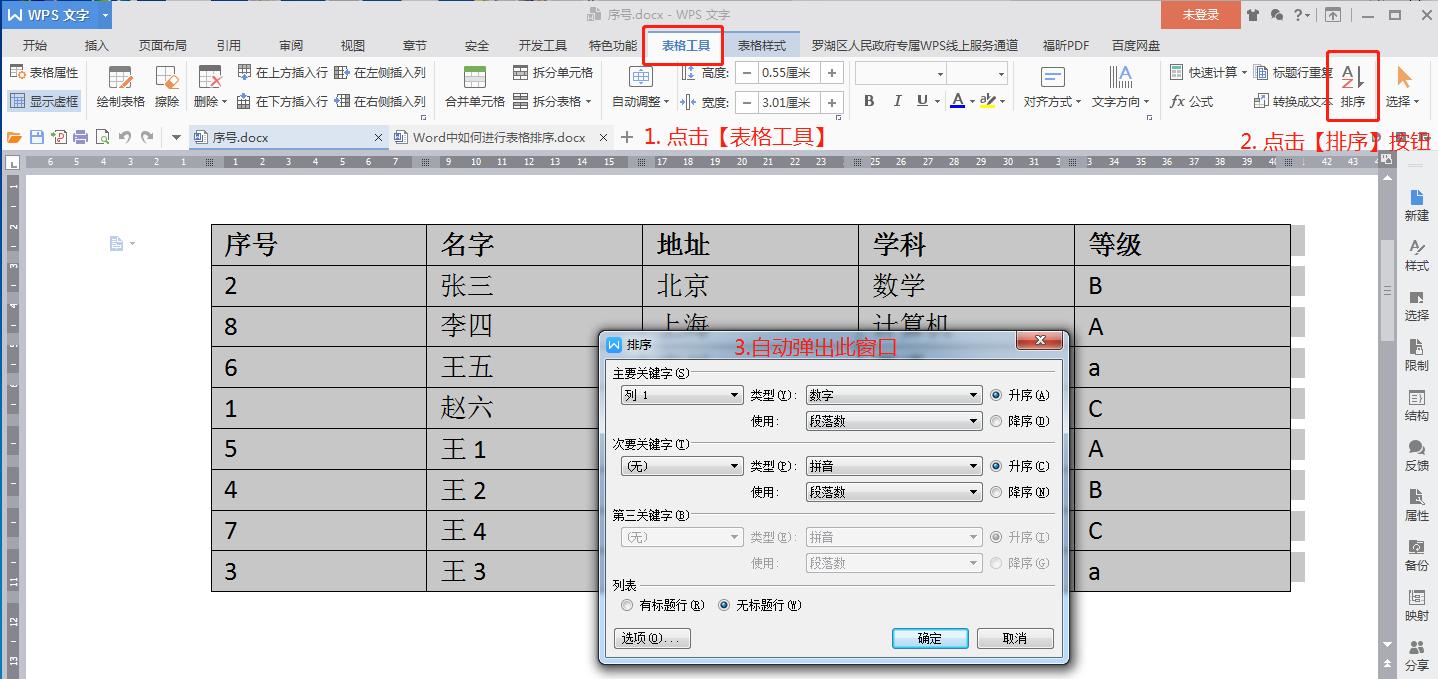
Task: Confirm sorting with the 确定 button
Action: pyautogui.click(x=929, y=638)
